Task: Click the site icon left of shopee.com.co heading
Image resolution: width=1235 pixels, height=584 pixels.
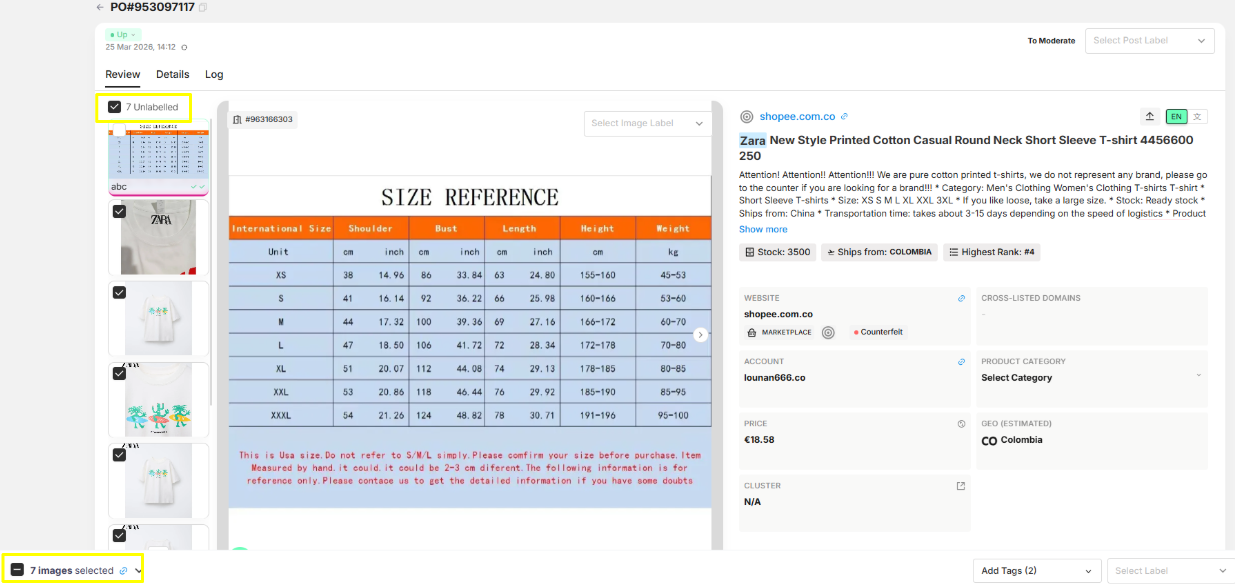Action: 746,116
